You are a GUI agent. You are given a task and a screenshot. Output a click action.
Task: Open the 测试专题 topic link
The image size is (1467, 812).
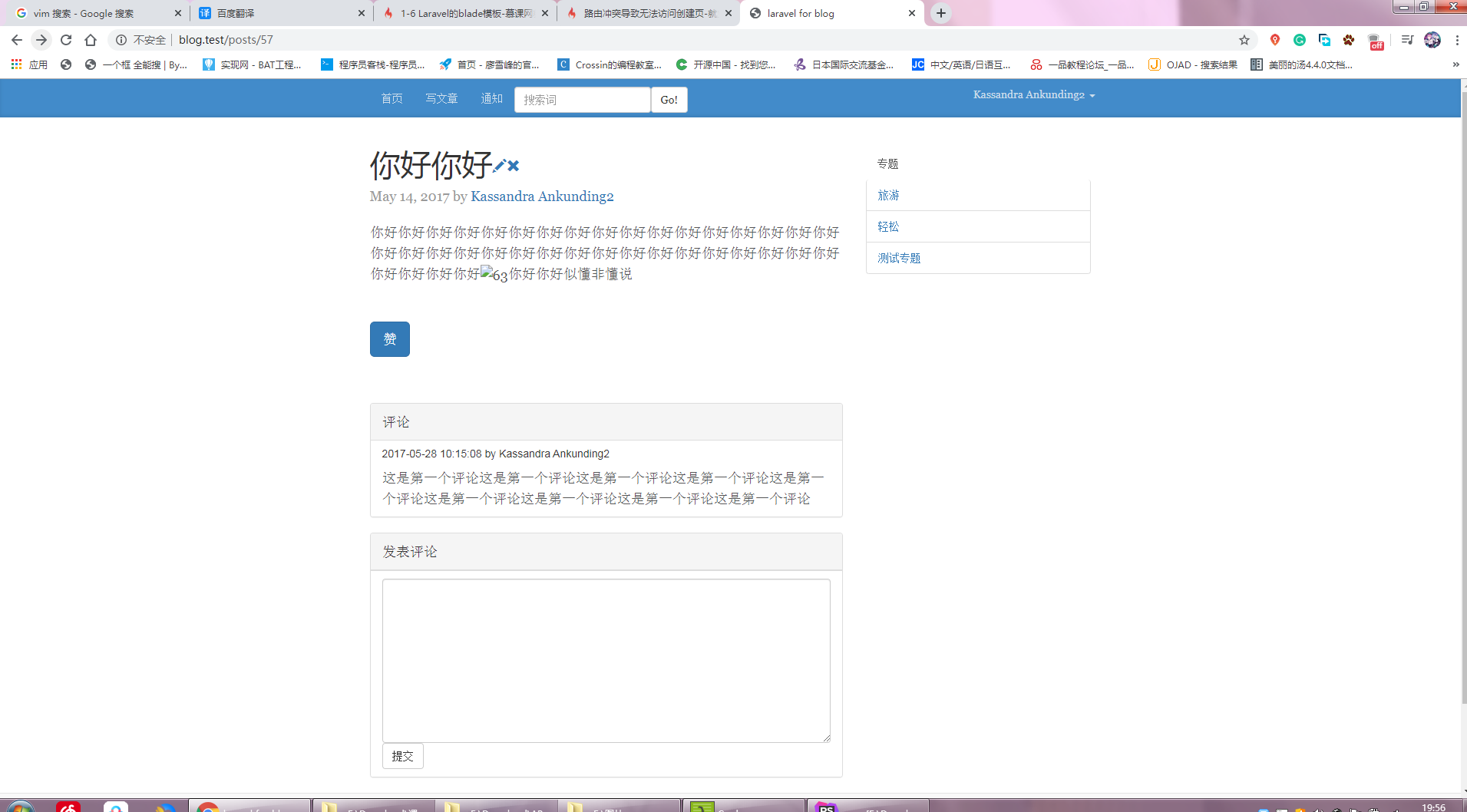point(899,258)
